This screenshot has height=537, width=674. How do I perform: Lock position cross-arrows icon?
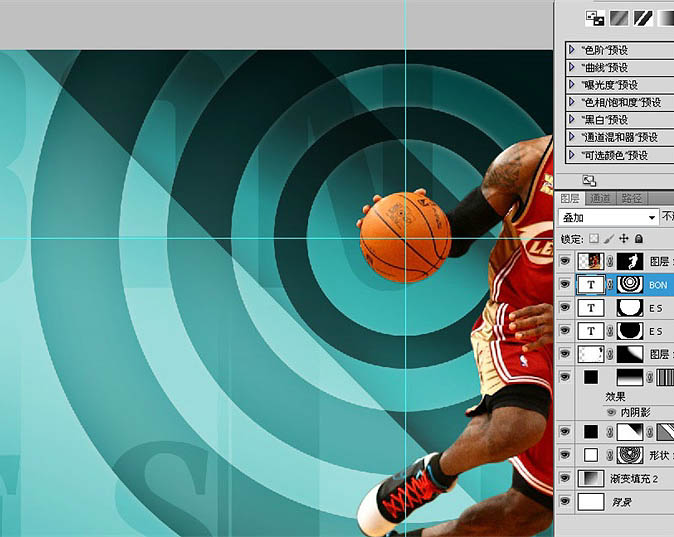pyautogui.click(x=624, y=239)
